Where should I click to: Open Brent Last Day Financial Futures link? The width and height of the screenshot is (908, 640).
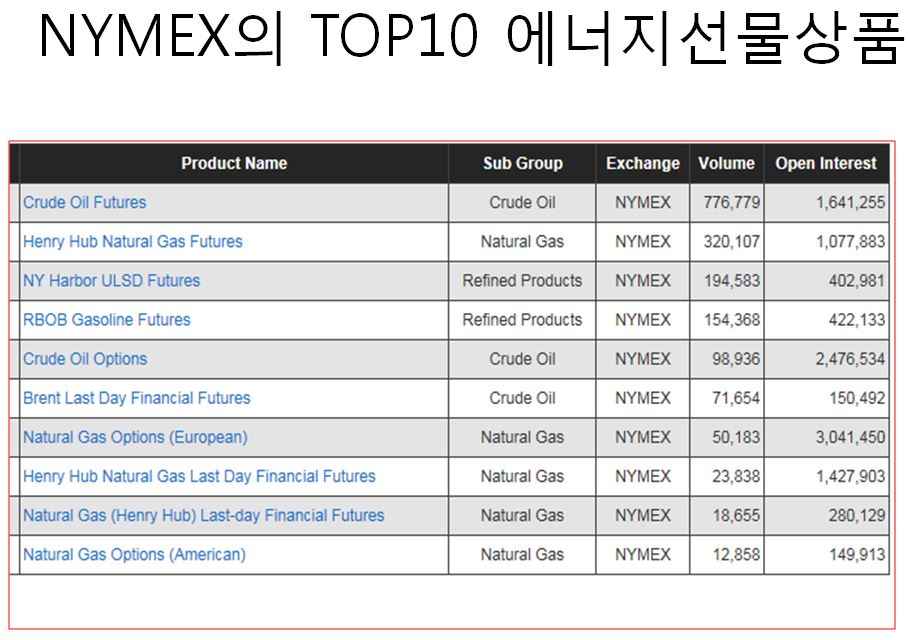[x=137, y=398]
